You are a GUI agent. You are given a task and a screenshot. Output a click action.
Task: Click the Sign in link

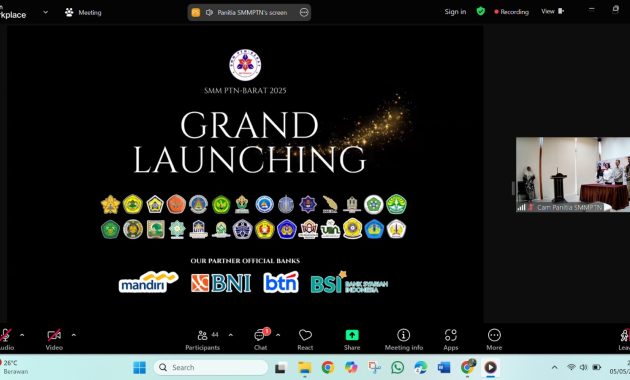[455, 12]
